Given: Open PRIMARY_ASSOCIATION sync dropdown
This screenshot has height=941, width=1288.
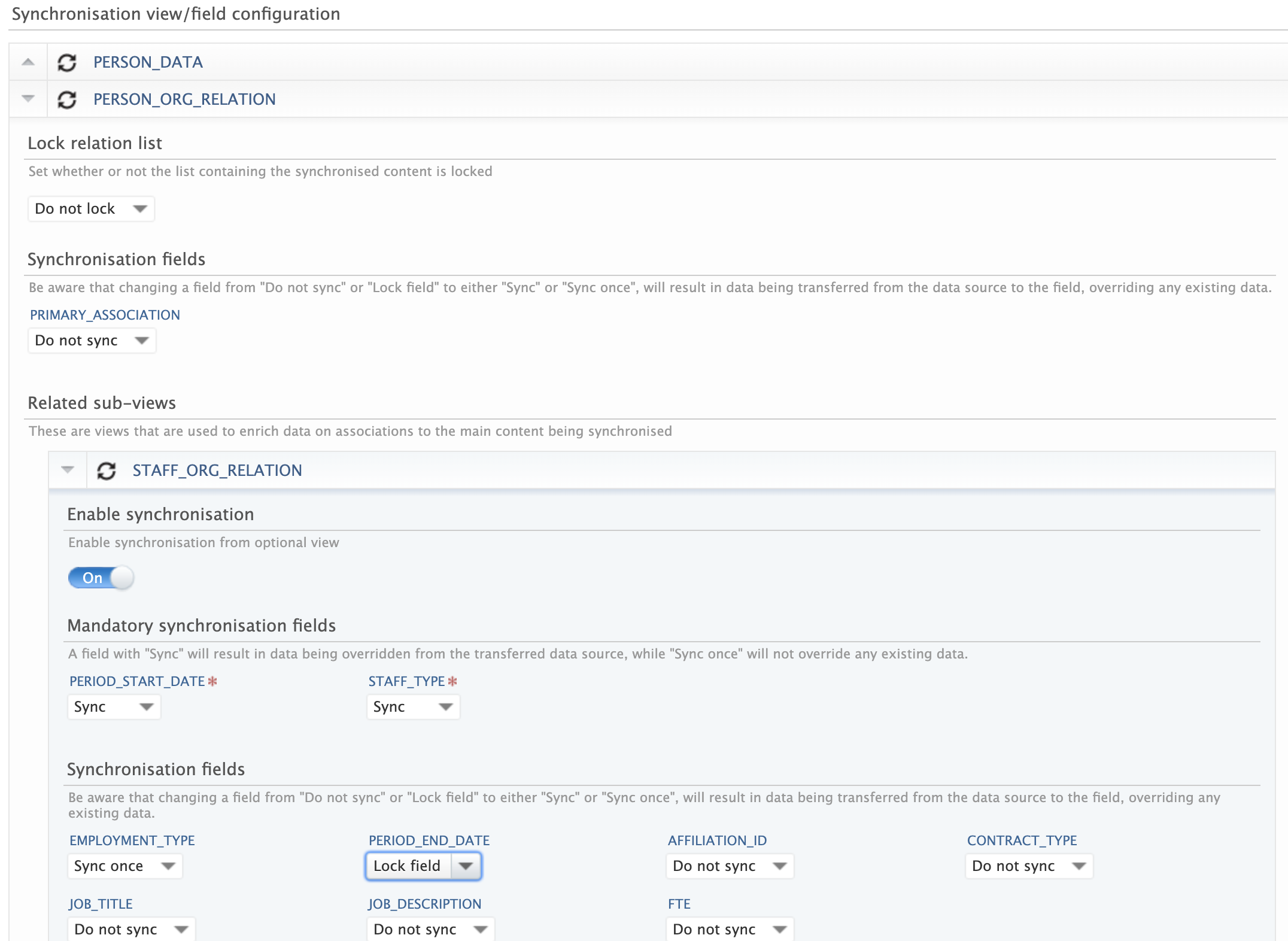Looking at the screenshot, I should point(92,341).
